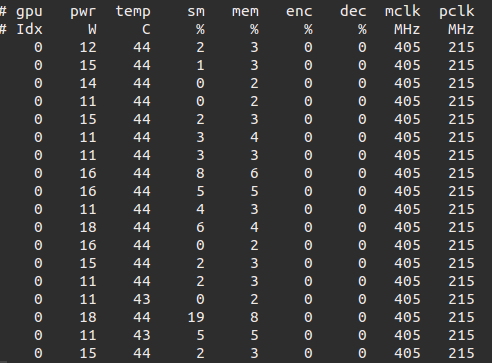This screenshot has width=492, height=363.
Task: Select gpu index 0 in the pwr 12 row
Action: click(x=38, y=47)
